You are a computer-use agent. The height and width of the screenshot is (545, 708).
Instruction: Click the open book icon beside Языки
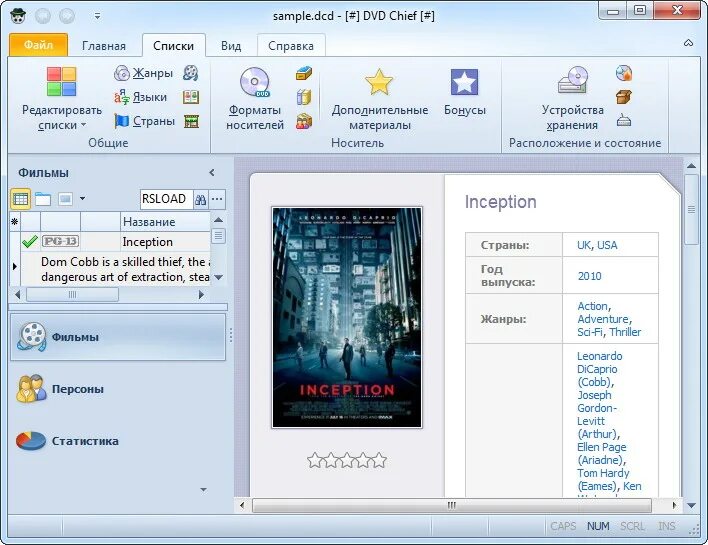pos(191,97)
